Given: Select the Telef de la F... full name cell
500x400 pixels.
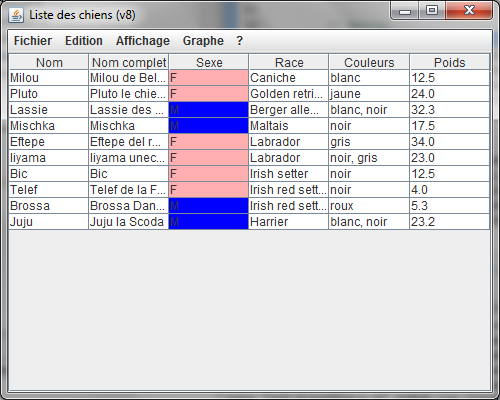Looking at the screenshot, I should (x=129, y=190).
